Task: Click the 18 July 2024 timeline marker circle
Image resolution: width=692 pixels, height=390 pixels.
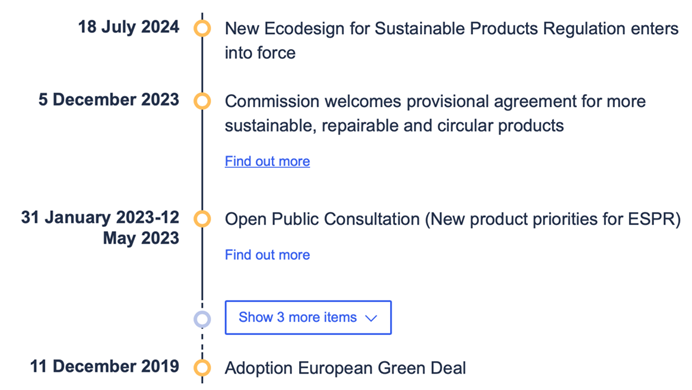Action: click(x=202, y=28)
